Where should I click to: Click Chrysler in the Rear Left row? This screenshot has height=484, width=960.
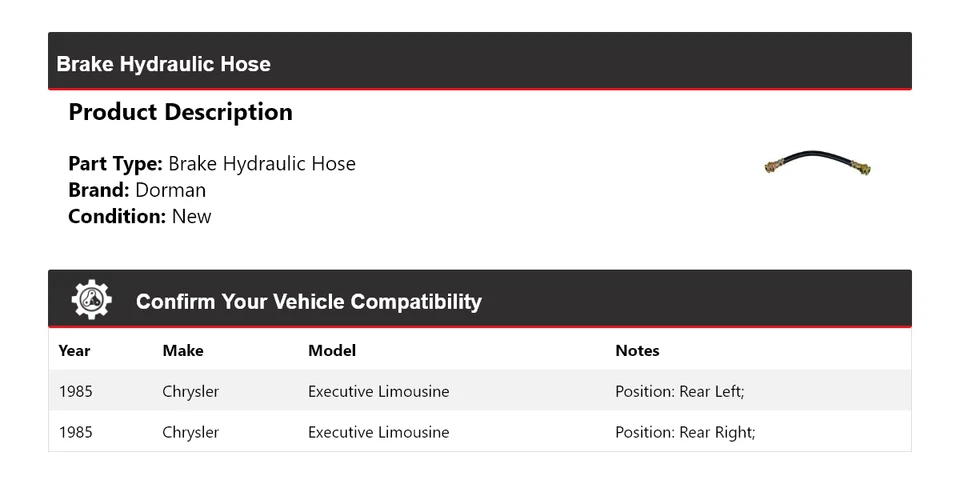pyautogui.click(x=190, y=391)
